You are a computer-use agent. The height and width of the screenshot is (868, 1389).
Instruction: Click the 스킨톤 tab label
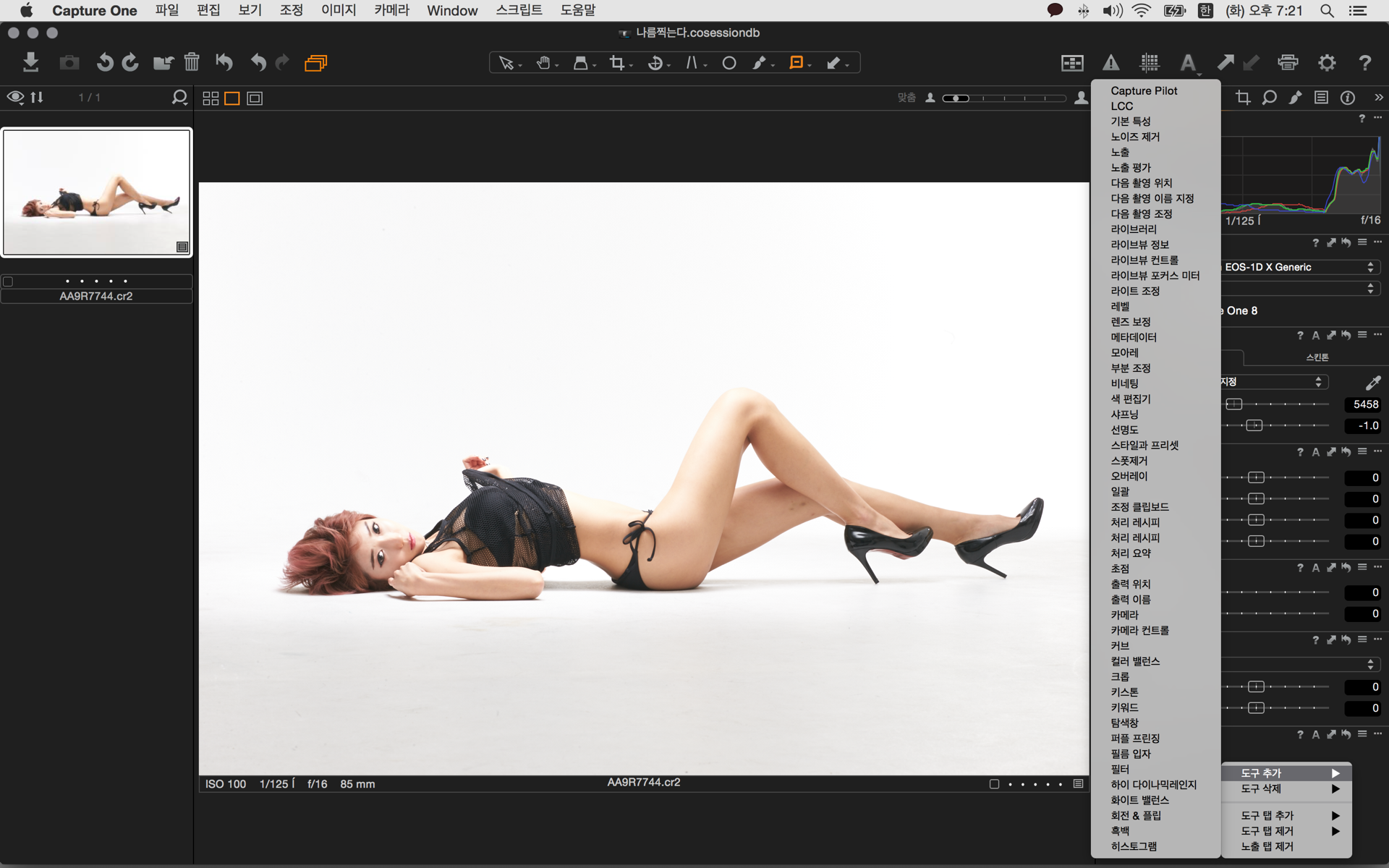pyautogui.click(x=1317, y=357)
